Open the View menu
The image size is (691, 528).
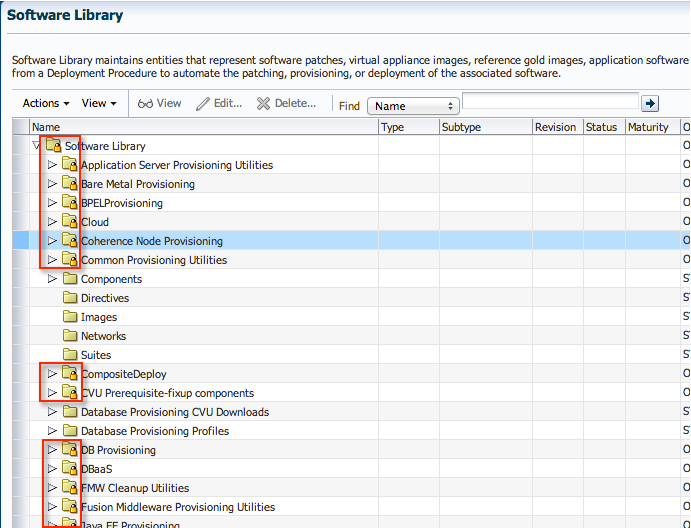[99, 103]
